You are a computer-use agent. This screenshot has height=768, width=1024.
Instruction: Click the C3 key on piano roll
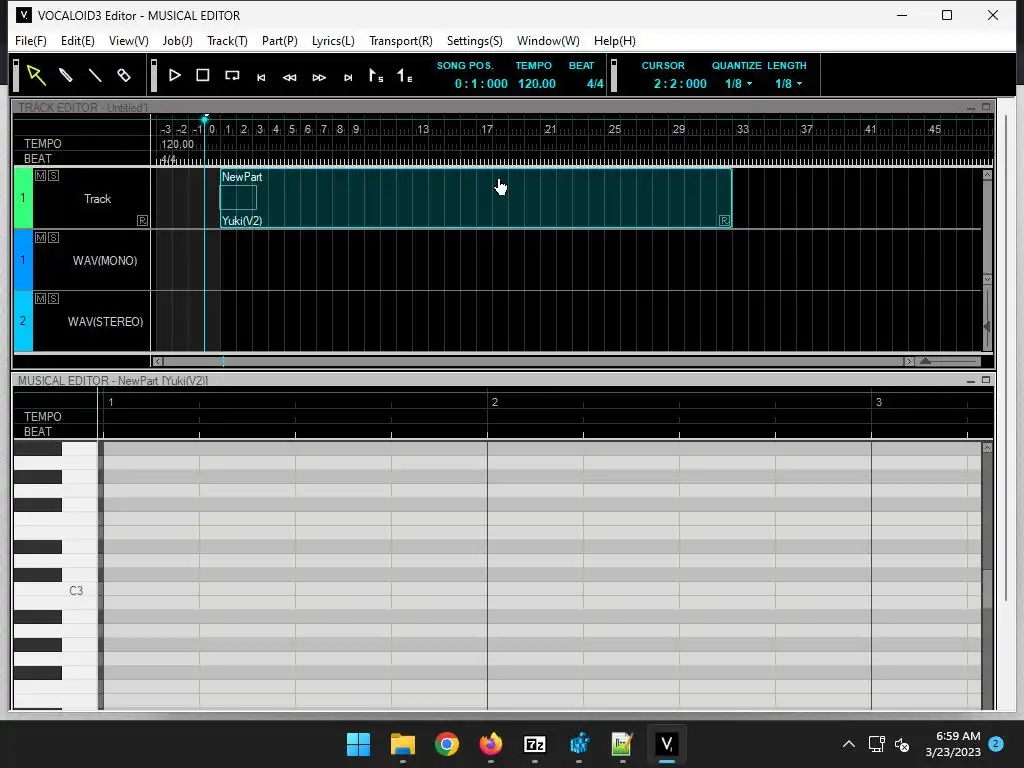(x=56, y=590)
